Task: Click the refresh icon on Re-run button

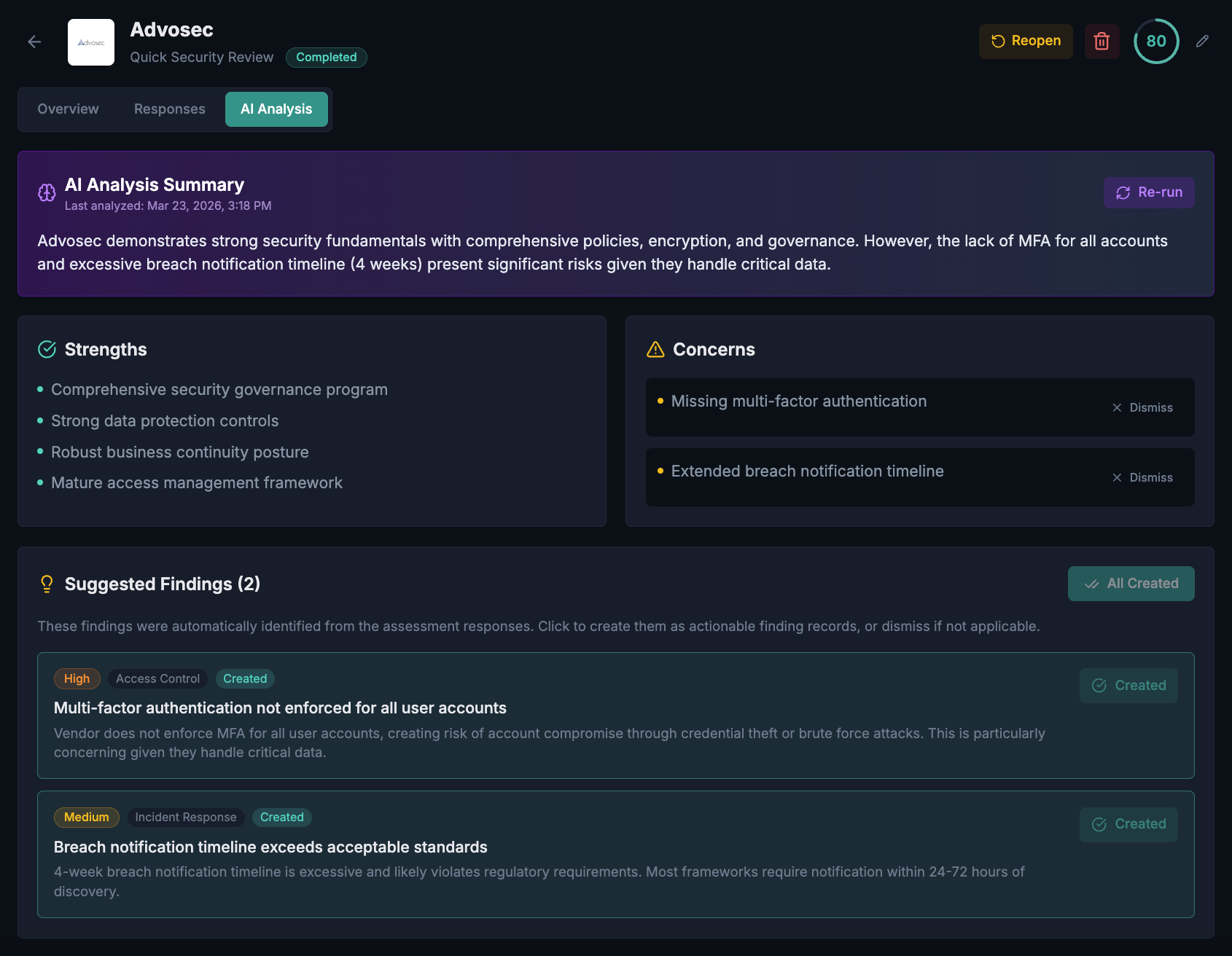Action: point(1122,192)
